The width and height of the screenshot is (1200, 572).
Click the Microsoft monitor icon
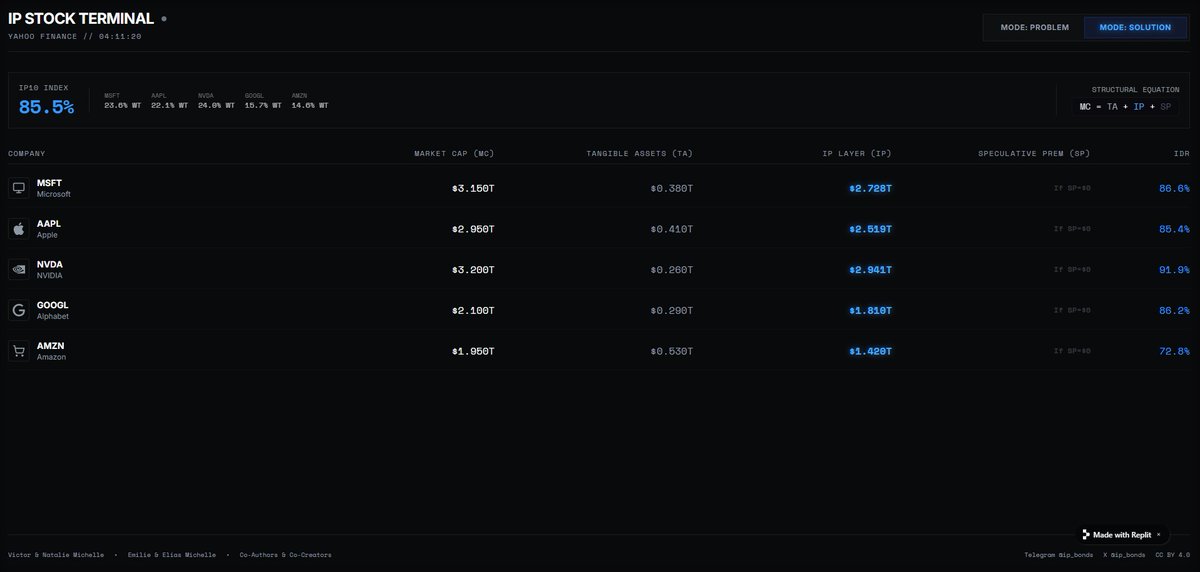(18, 188)
